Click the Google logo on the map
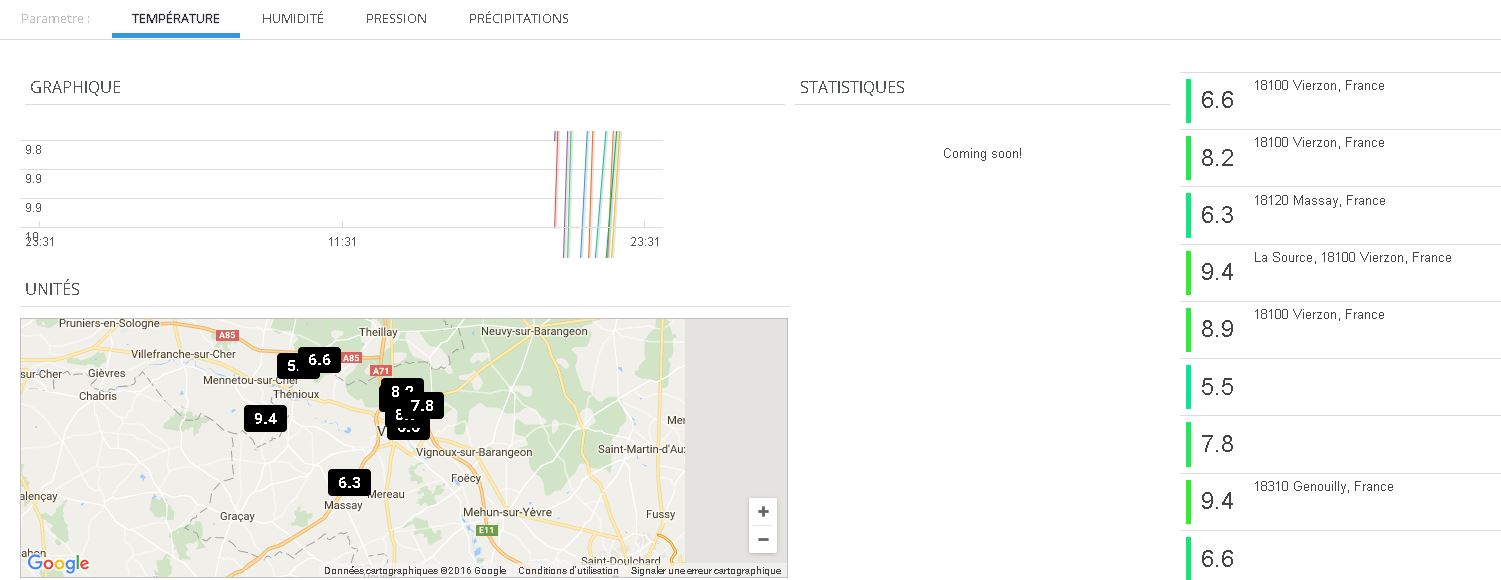 [58, 564]
